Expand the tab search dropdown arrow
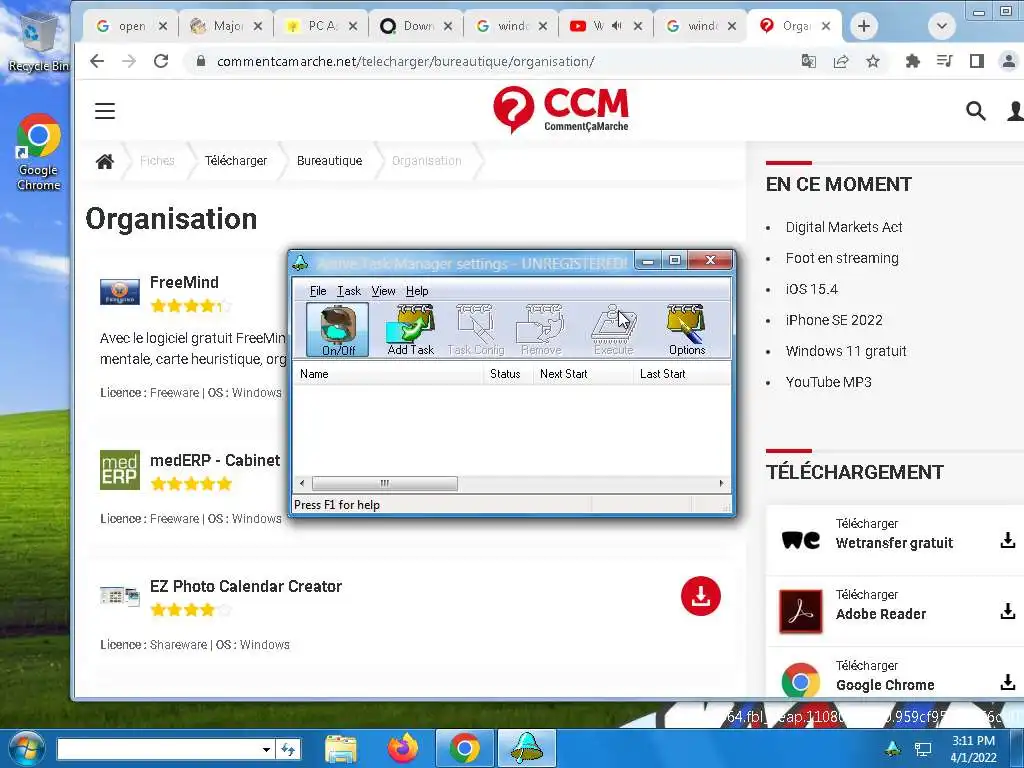The width and height of the screenshot is (1024, 768). (942, 26)
